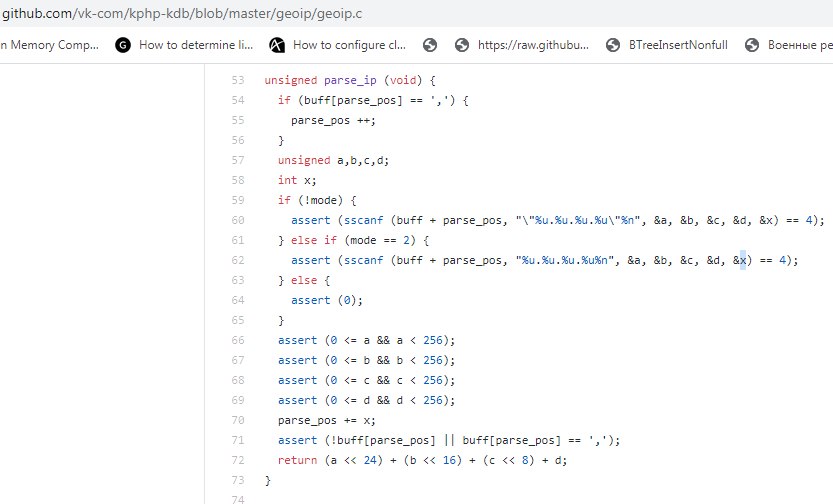Screen dimensions: 833x504
Task: Click 'assert (0 <= b && b < 256);'
Action: tap(367, 361)
